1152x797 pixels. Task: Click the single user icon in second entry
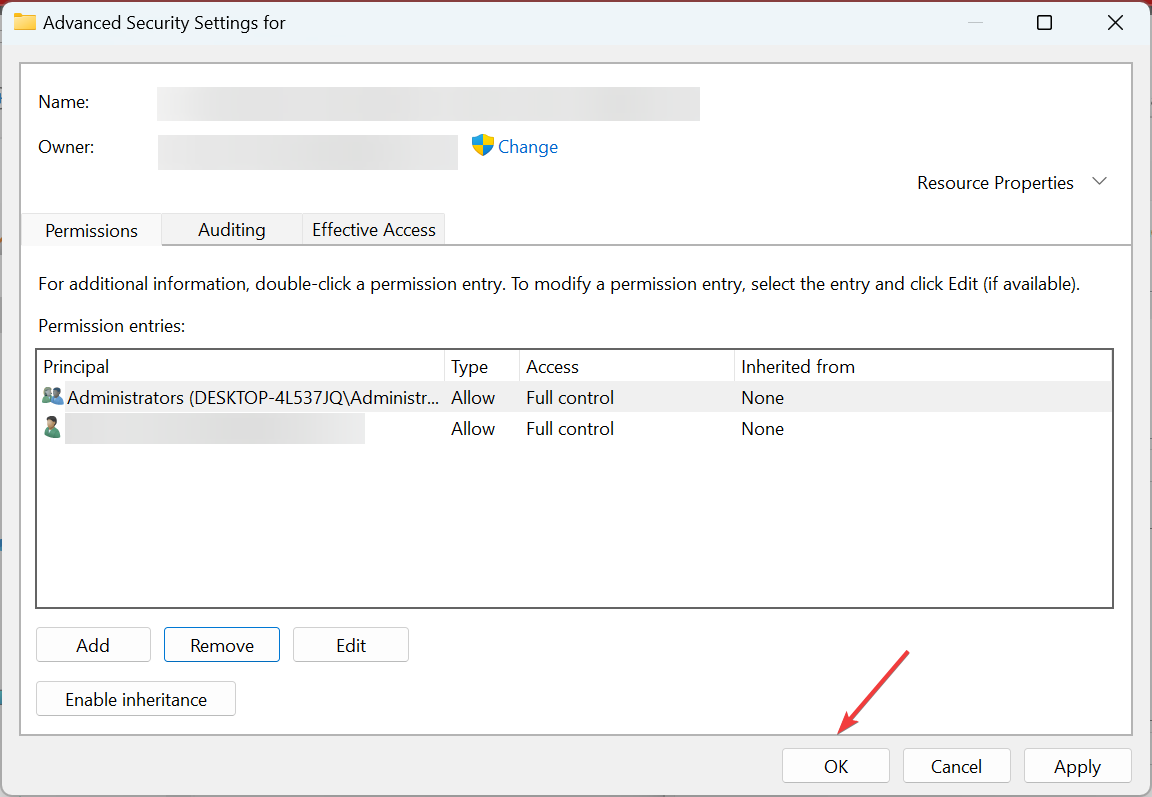[52, 428]
